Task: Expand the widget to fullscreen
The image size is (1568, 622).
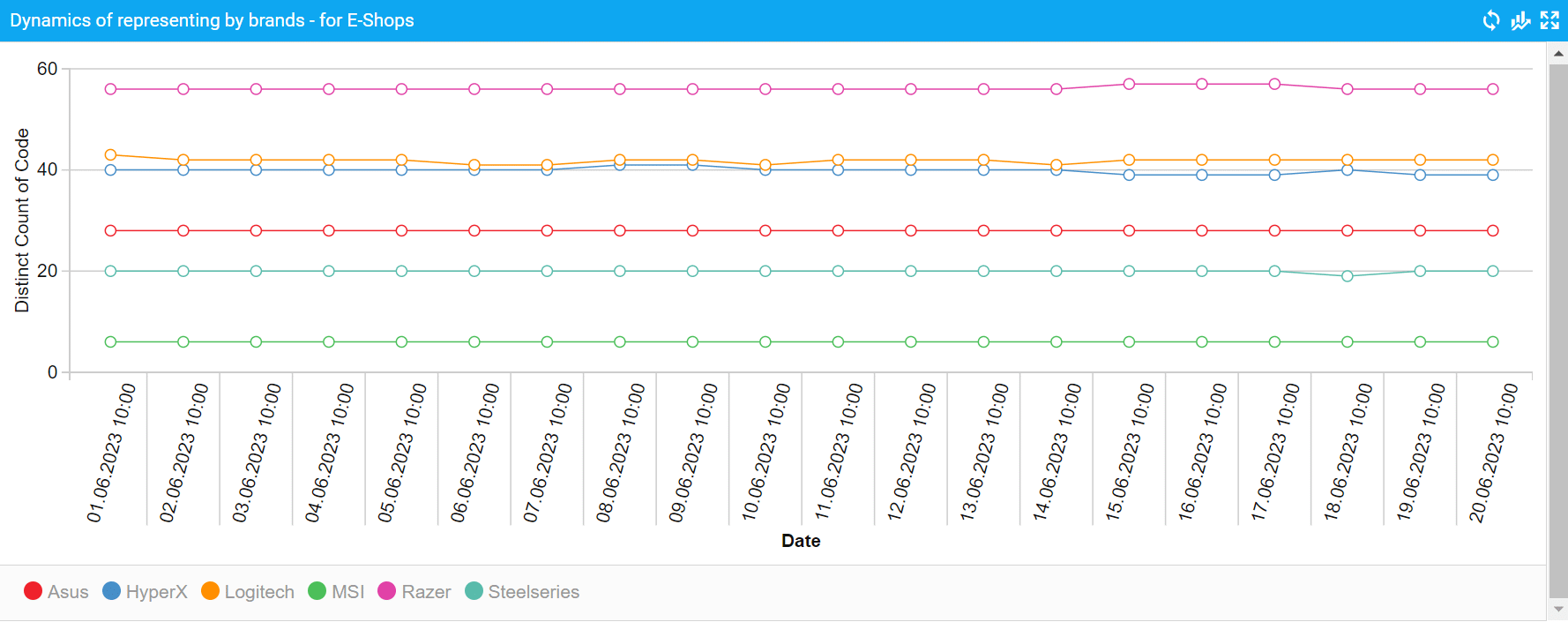Action: tap(1549, 20)
